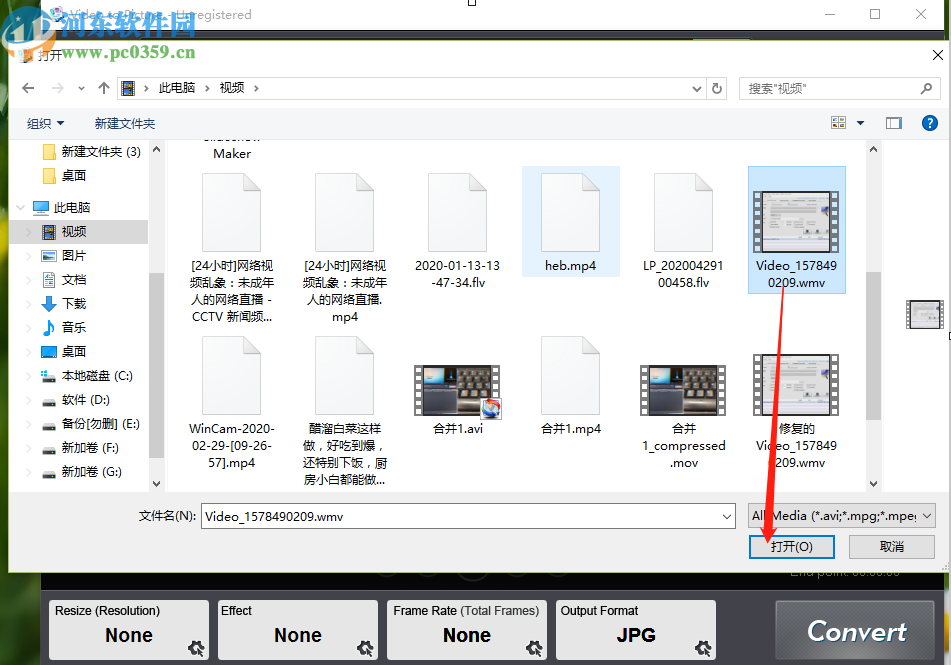
Task: Refresh the current folder view
Action: click(x=717, y=89)
